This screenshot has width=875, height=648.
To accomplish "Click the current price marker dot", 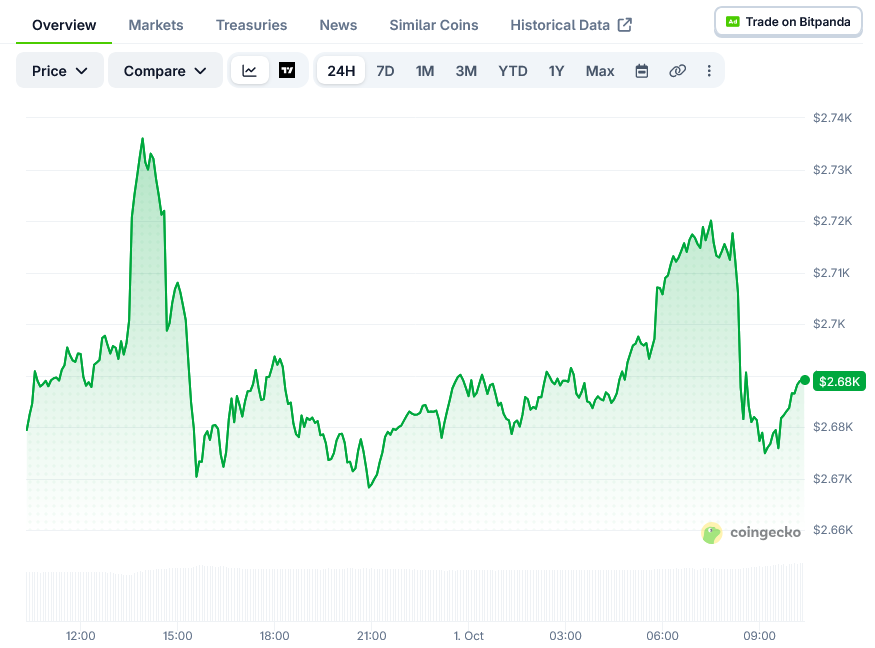I will [x=804, y=380].
